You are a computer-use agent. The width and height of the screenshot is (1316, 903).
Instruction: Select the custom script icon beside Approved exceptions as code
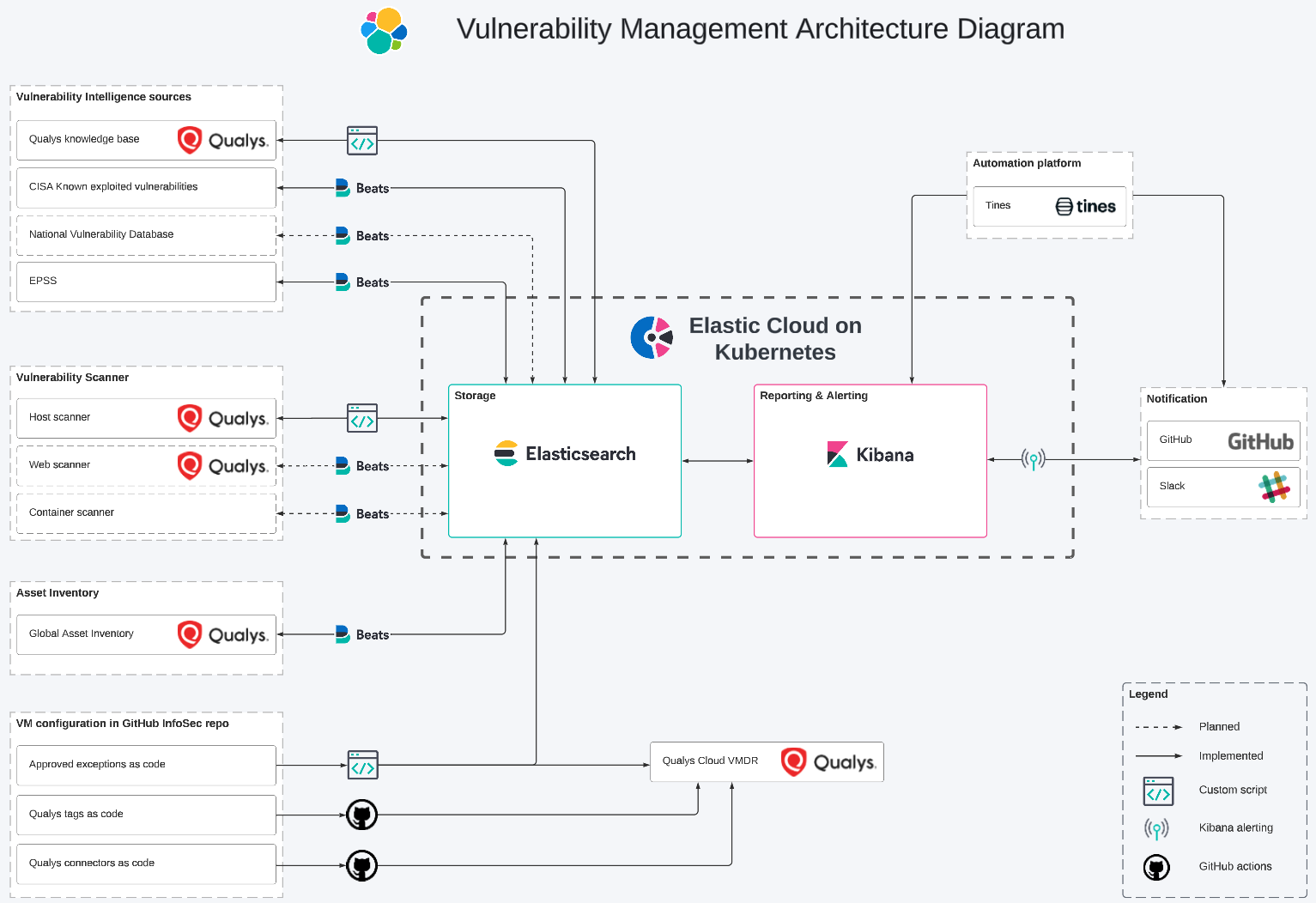point(363,765)
